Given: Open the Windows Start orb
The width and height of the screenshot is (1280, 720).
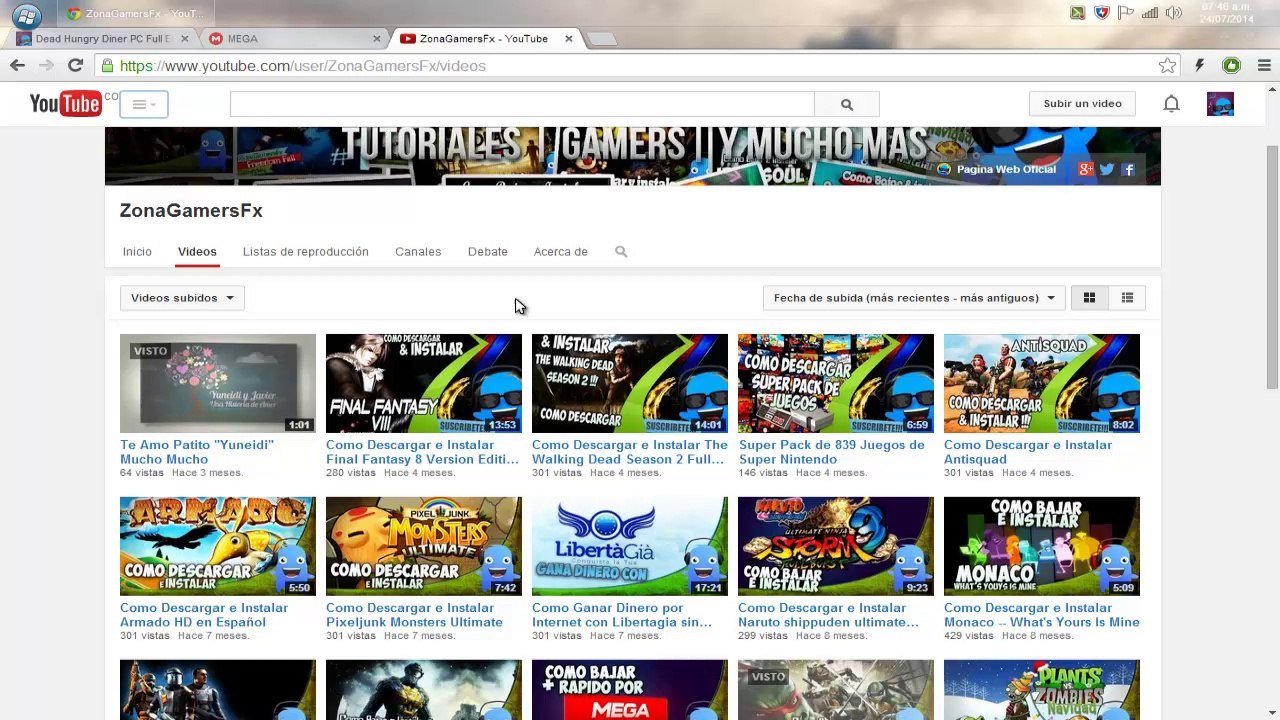Looking at the screenshot, I should (27, 15).
